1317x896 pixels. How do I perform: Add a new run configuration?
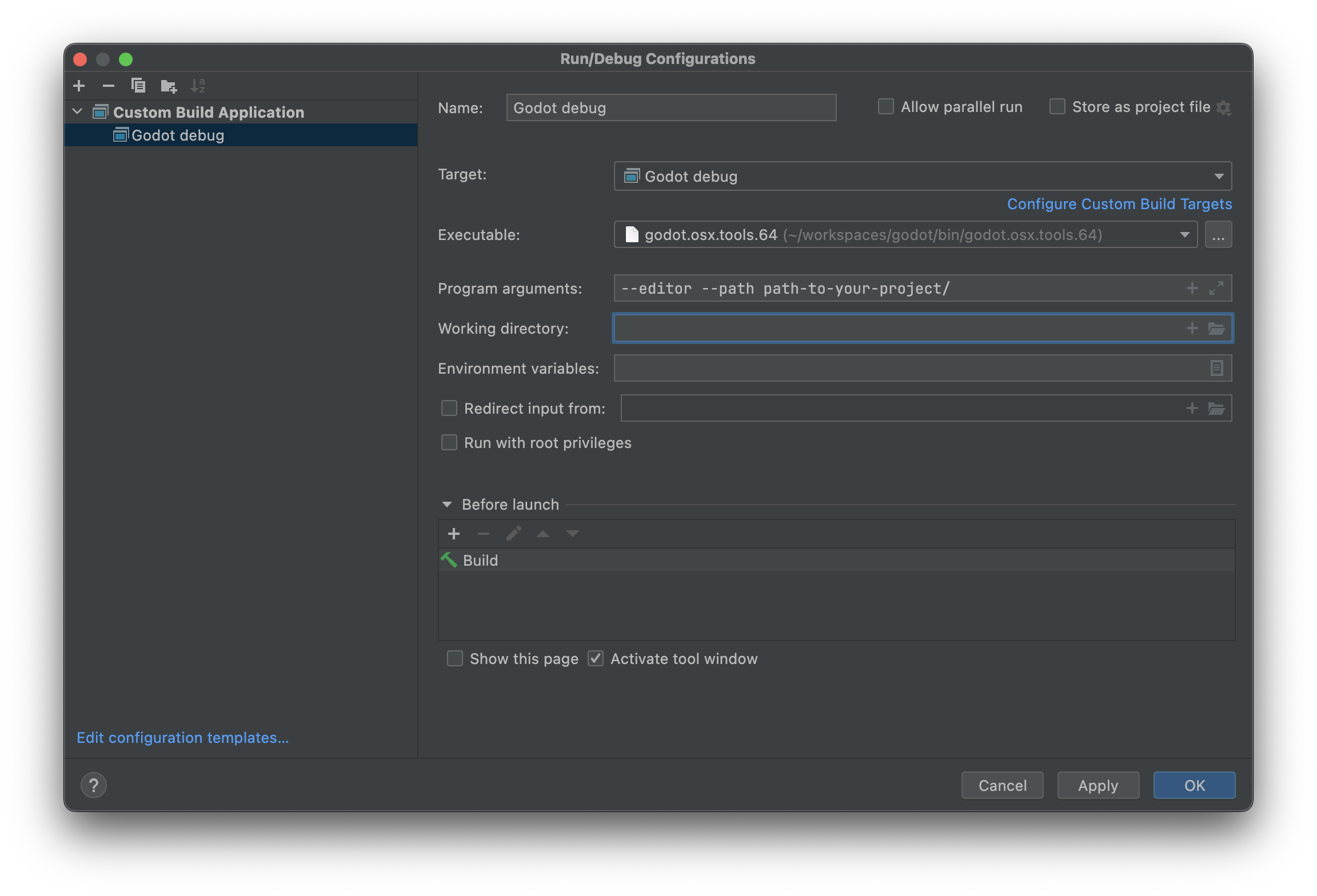[79, 86]
